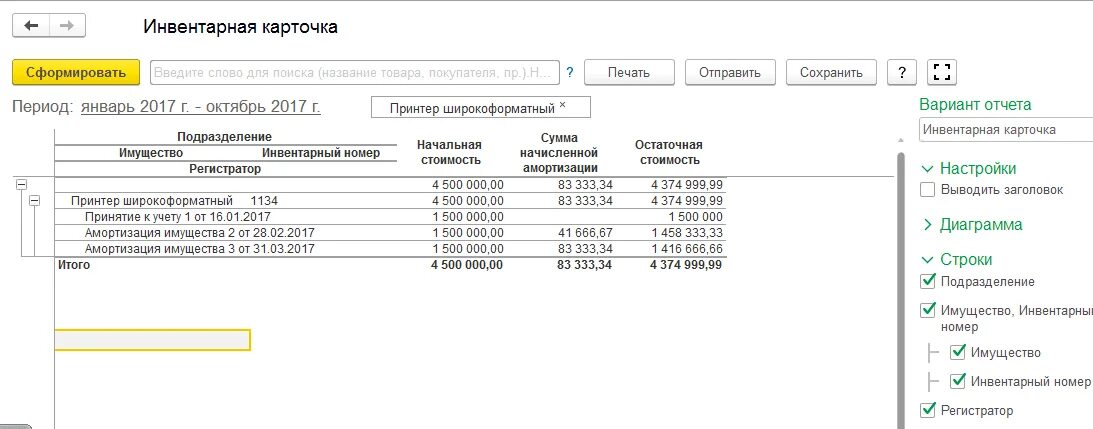Click the 'Вариант отчета' heading
1093x429 pixels.
[x=975, y=105]
